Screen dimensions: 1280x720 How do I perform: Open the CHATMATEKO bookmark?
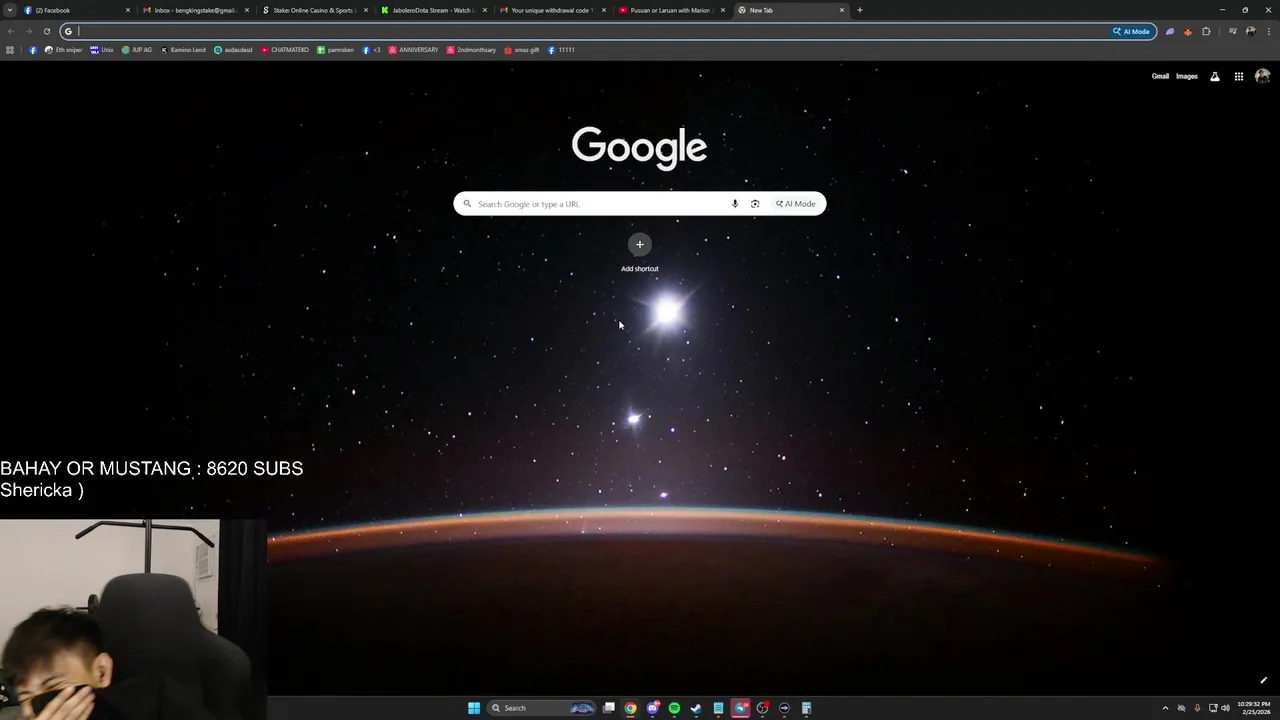point(285,50)
